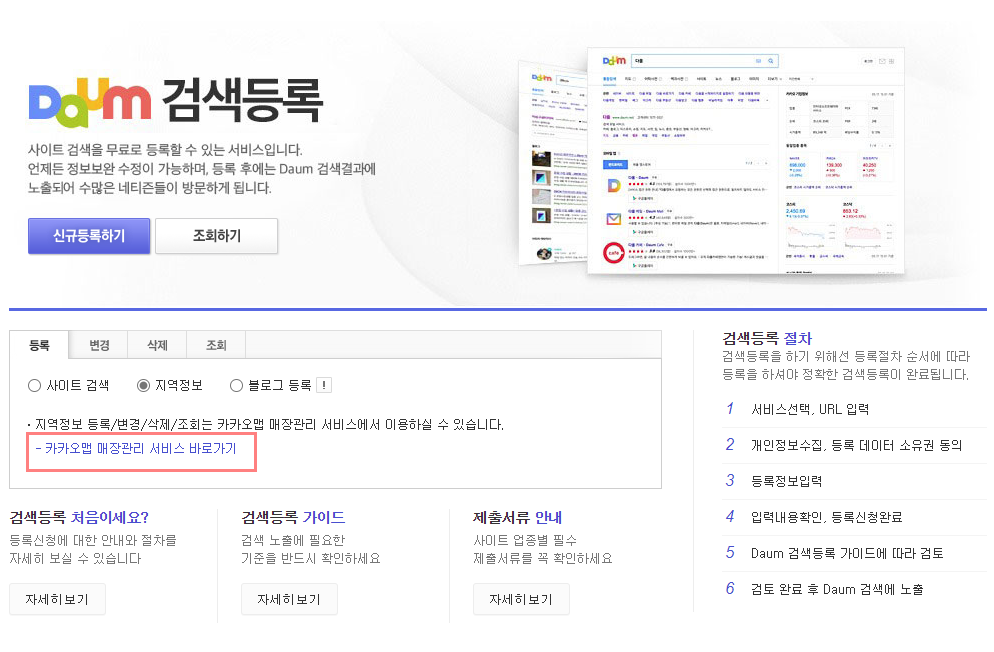Click 자세히보기 under 검색등록 가이드
Screen dimensions: 994x652
point(289,599)
